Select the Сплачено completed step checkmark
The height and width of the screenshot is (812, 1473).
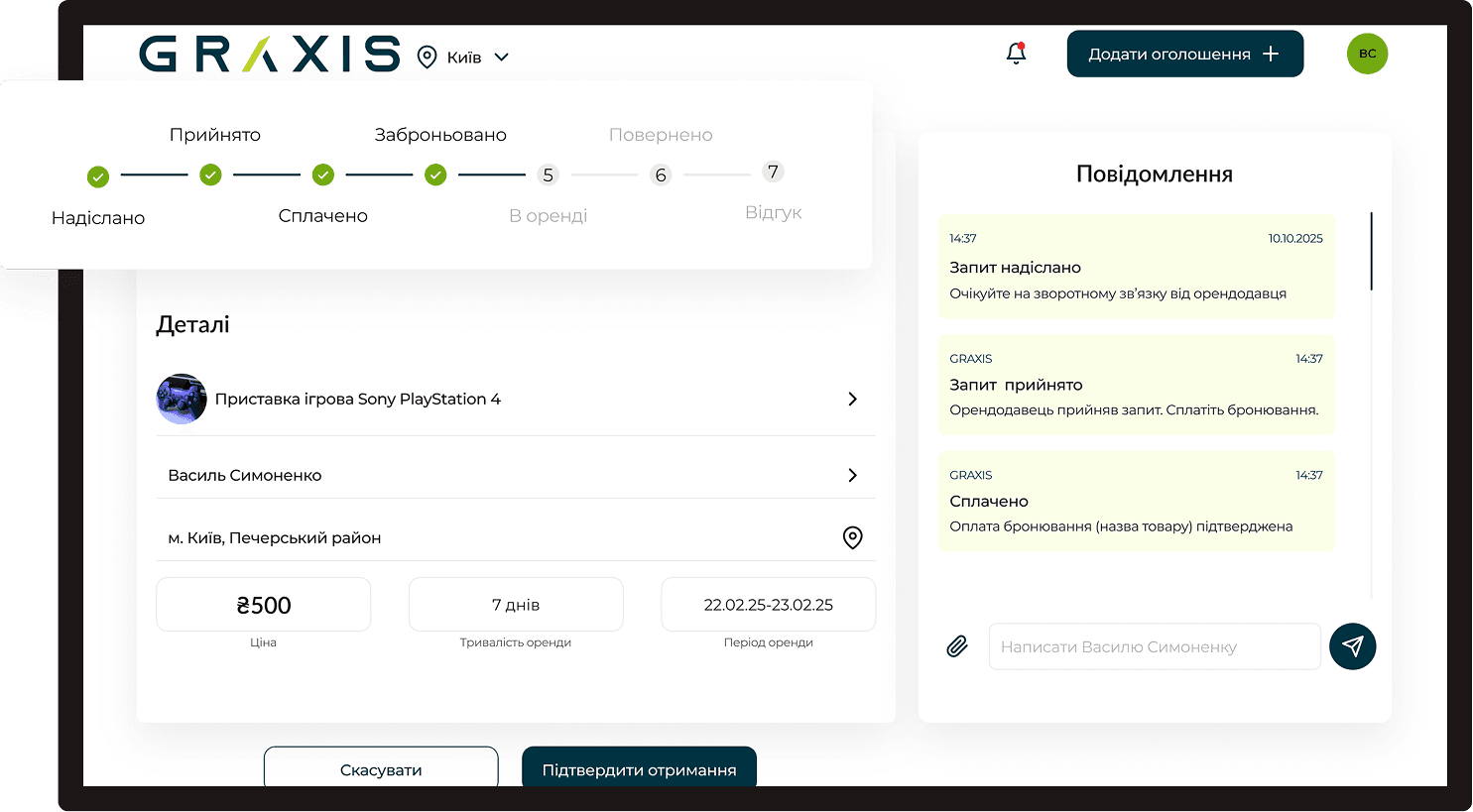tap(322, 175)
